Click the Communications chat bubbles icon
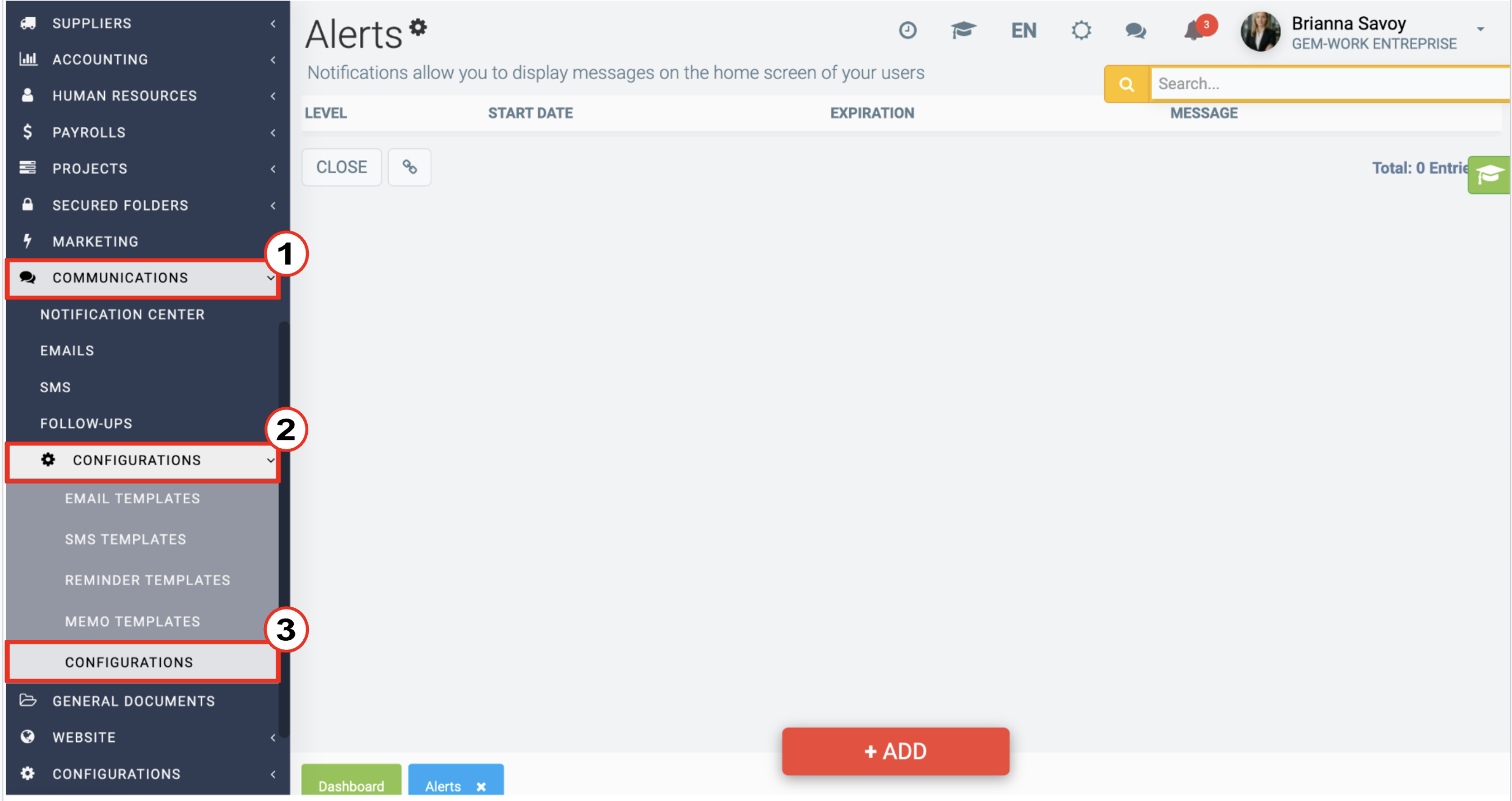This screenshot has width=1512, height=801. 28,277
